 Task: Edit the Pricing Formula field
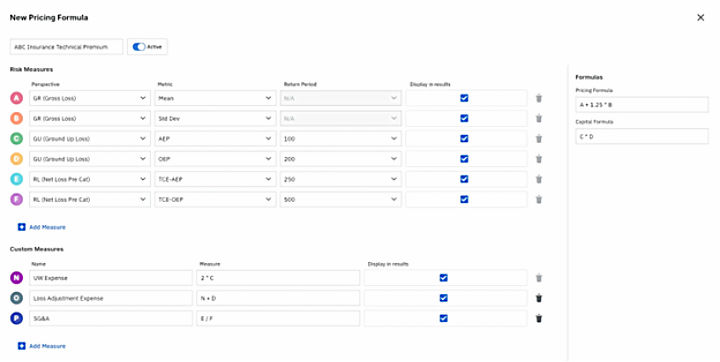[x=642, y=105]
